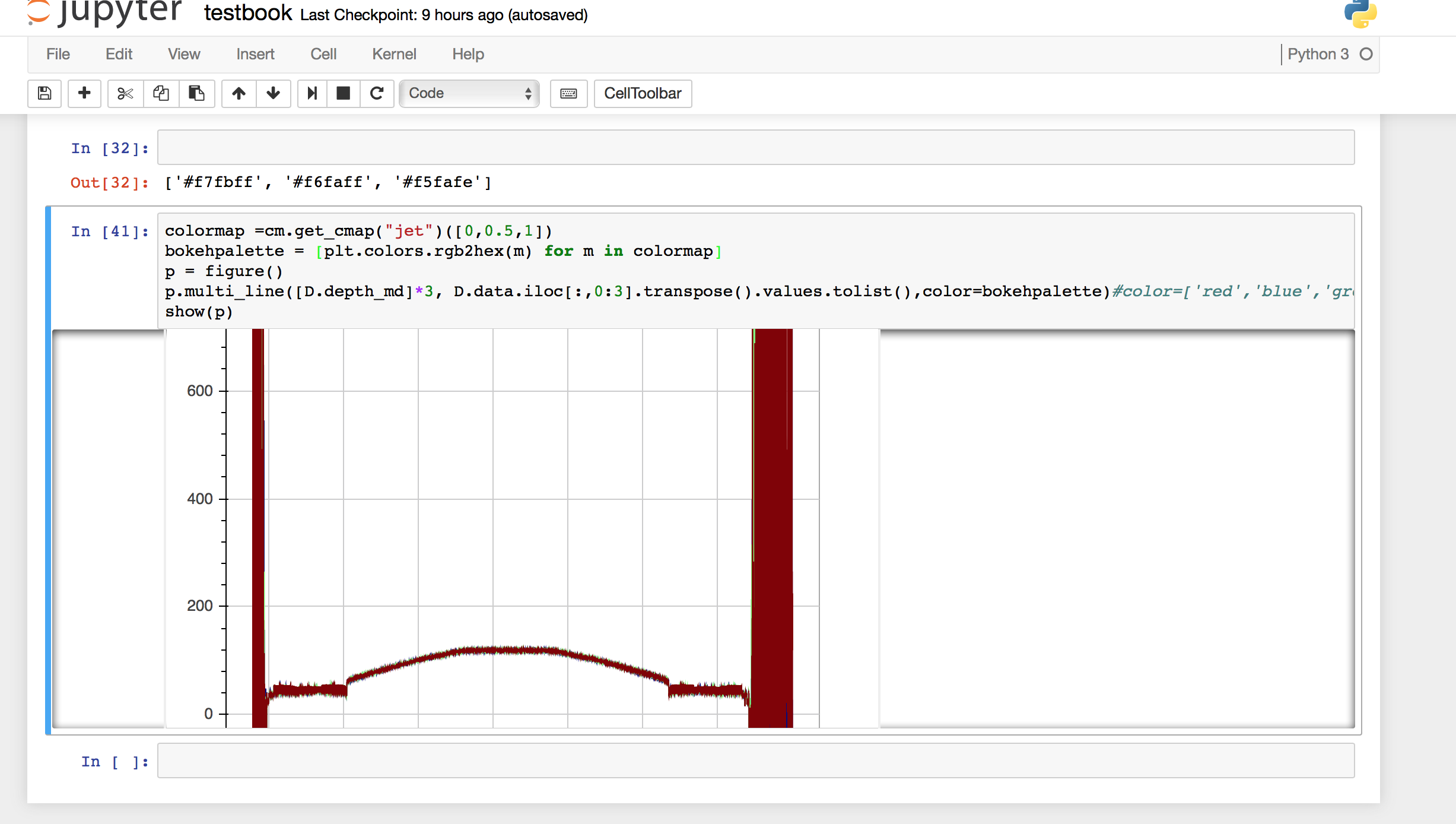The height and width of the screenshot is (824, 1456).
Task: Click the In [32] prompt label
Action: 110,148
